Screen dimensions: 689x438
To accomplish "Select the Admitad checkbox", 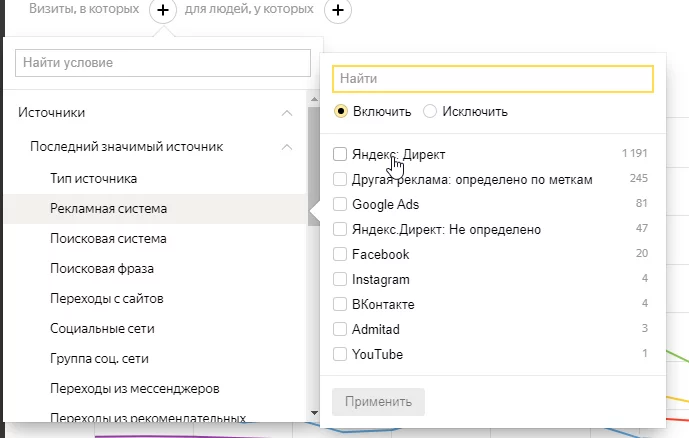I will [x=340, y=329].
